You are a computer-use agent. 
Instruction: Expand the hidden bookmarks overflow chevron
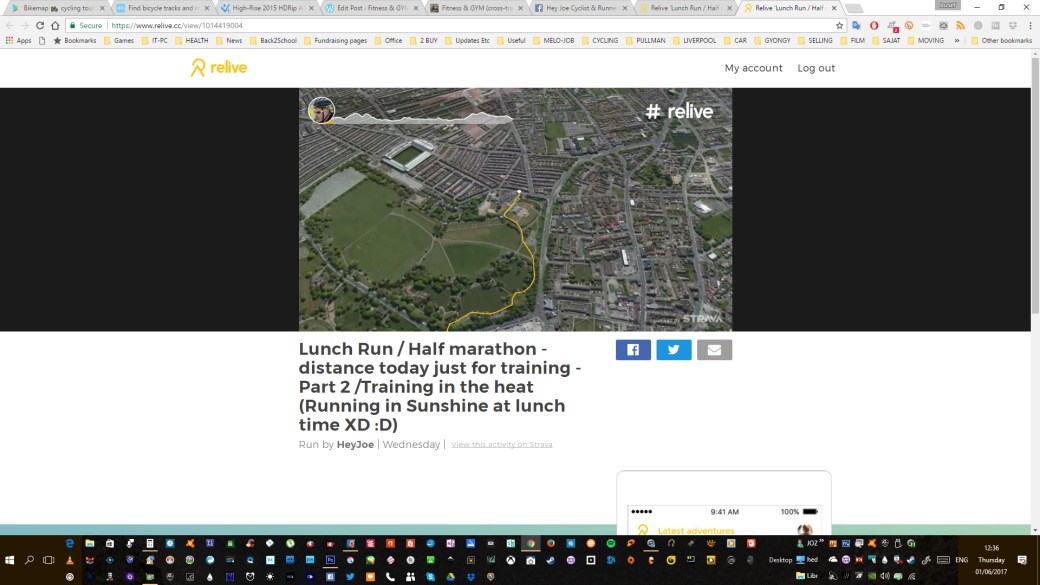957,41
